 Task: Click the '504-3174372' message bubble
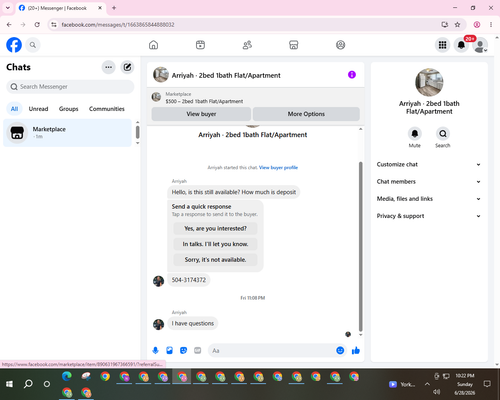[189, 280]
